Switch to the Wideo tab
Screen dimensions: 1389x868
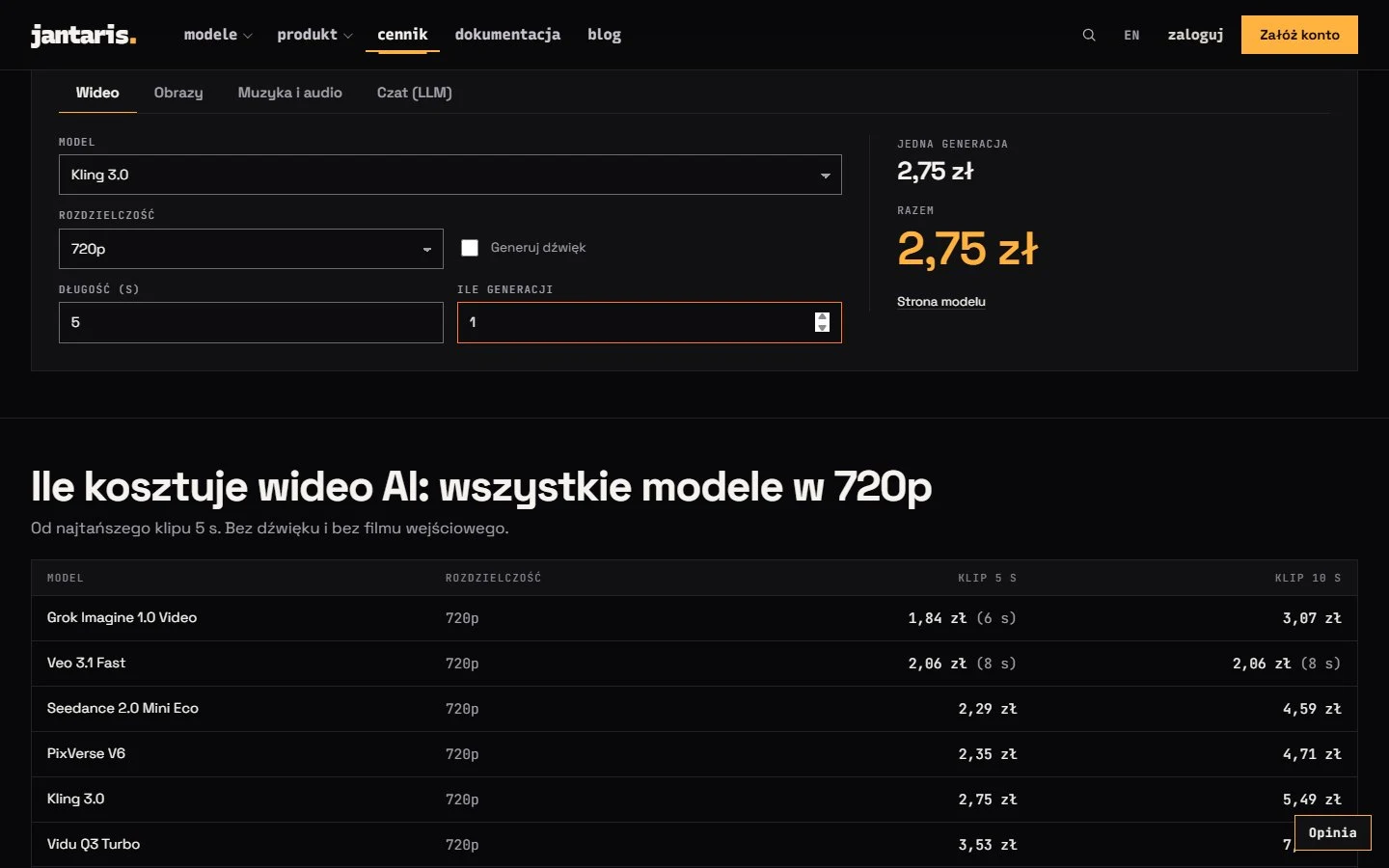click(x=97, y=93)
